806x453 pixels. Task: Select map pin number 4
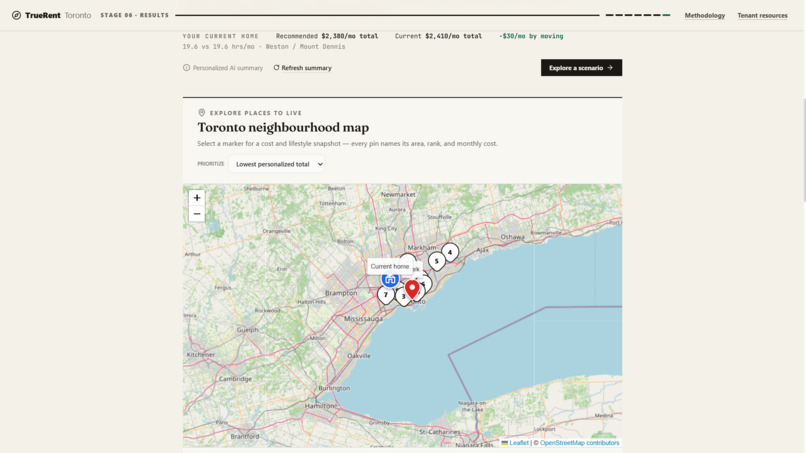click(450, 252)
